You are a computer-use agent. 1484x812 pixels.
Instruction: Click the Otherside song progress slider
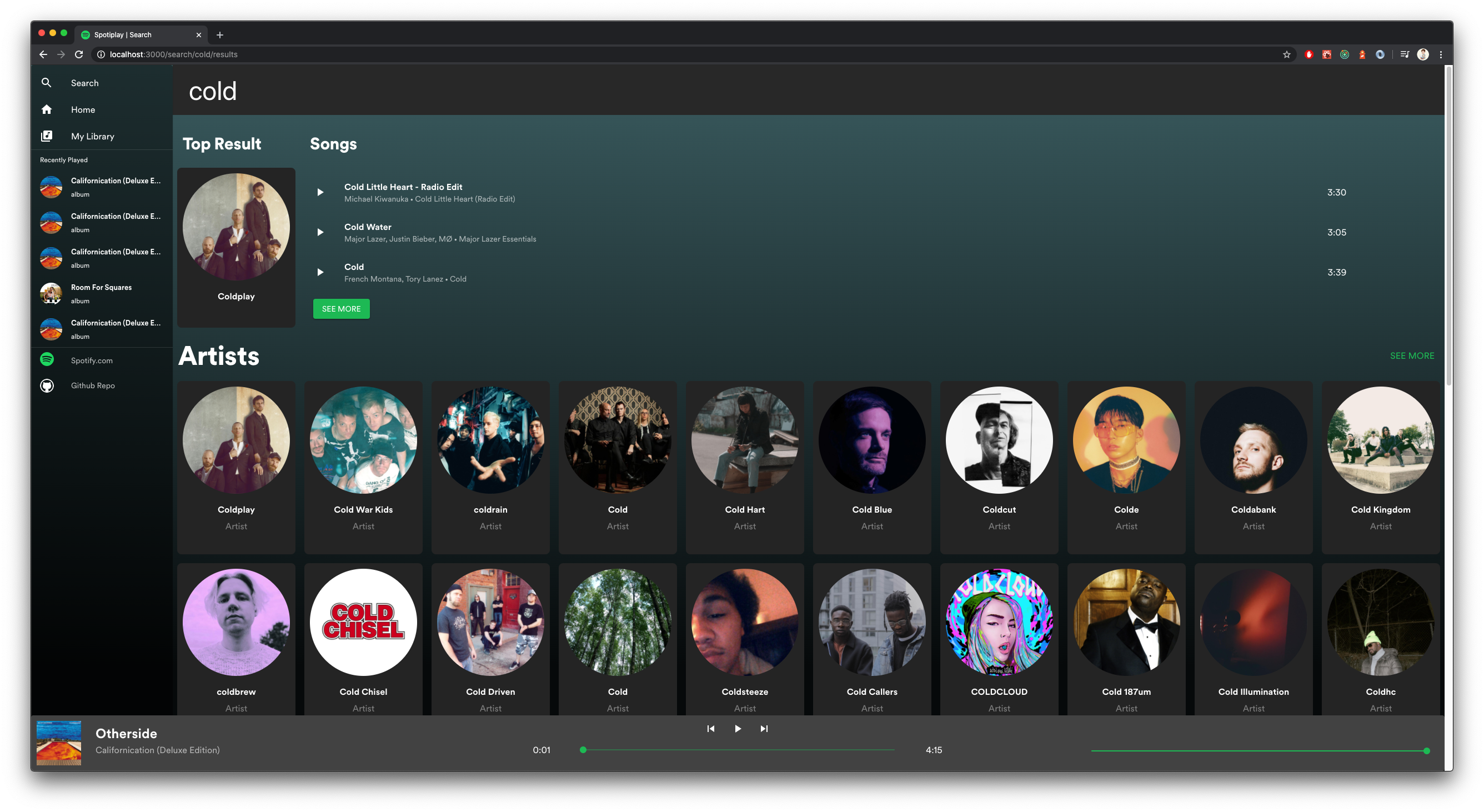coord(738,750)
